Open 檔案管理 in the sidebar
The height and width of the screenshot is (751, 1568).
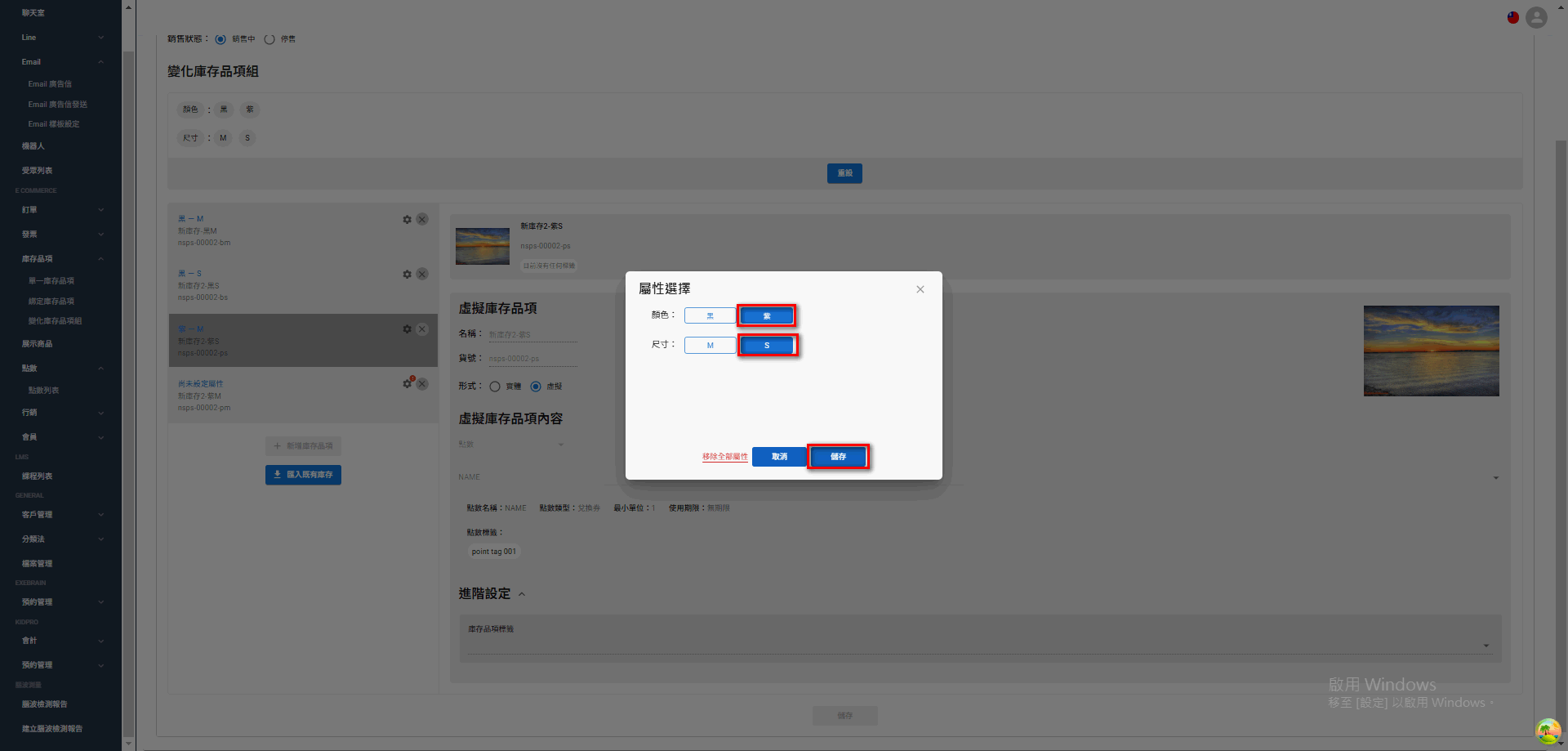[37, 564]
